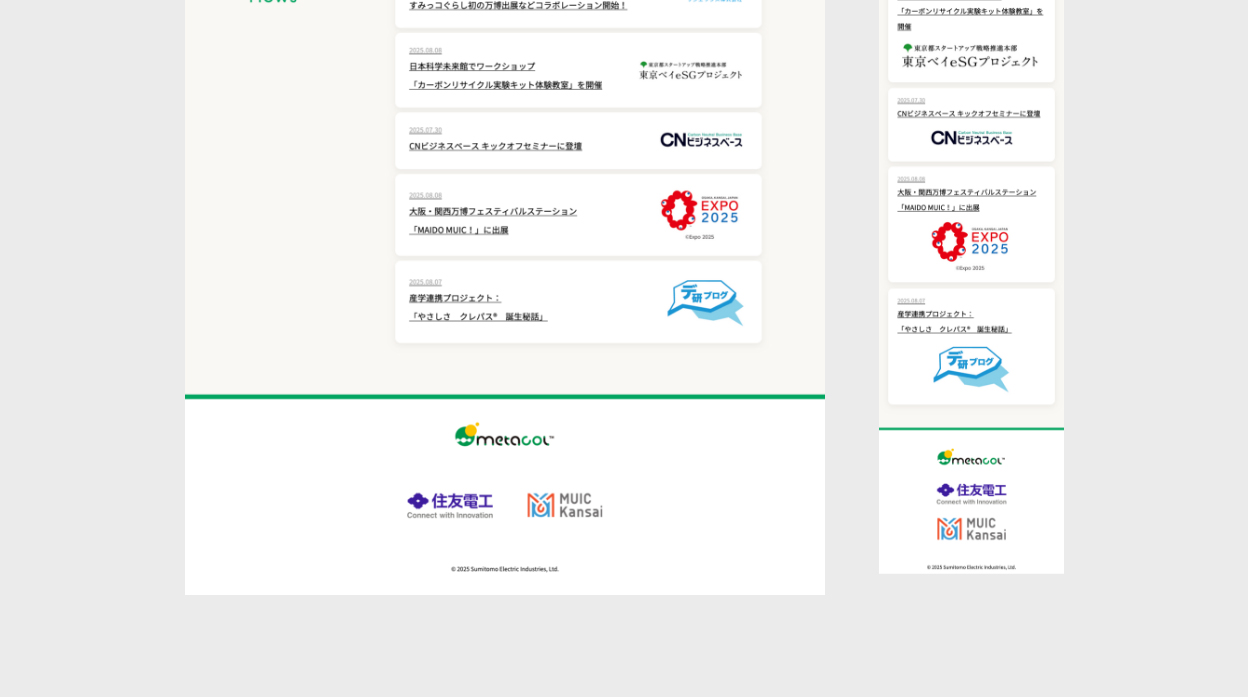This screenshot has width=1248, height=697.
Task: Click the CNビジネスベース logo in the mobile preview
Action: (971, 138)
